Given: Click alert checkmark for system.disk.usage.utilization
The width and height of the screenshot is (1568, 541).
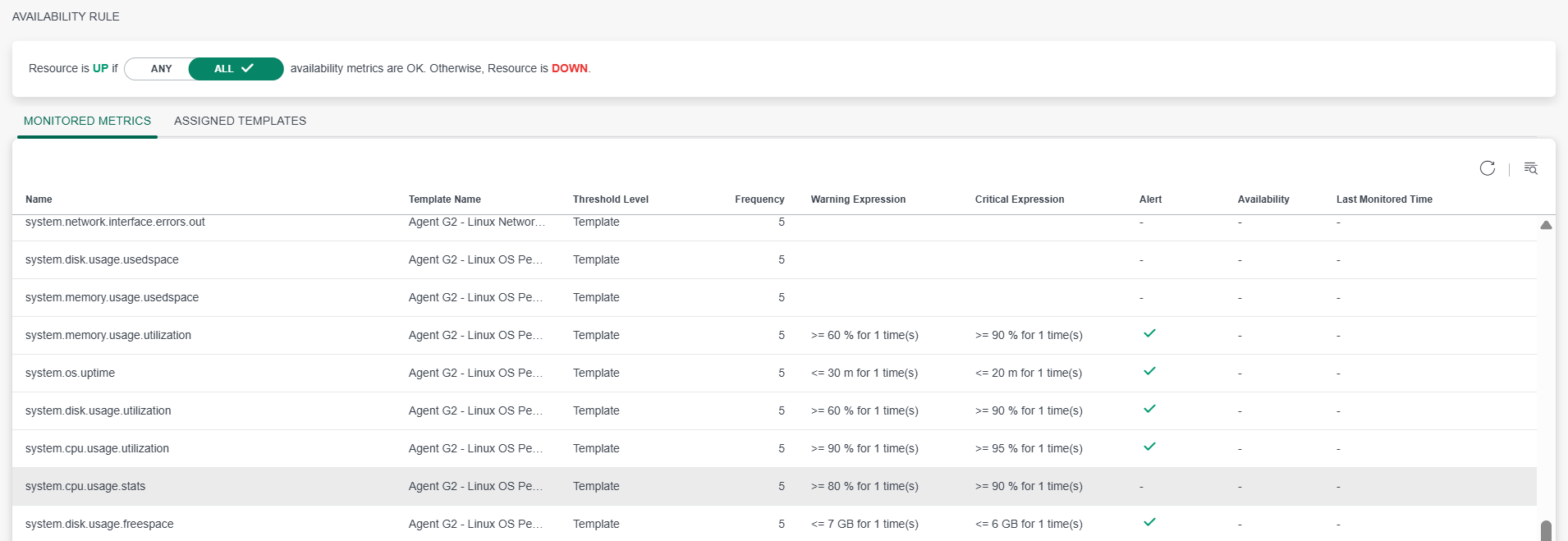Looking at the screenshot, I should [x=1149, y=409].
